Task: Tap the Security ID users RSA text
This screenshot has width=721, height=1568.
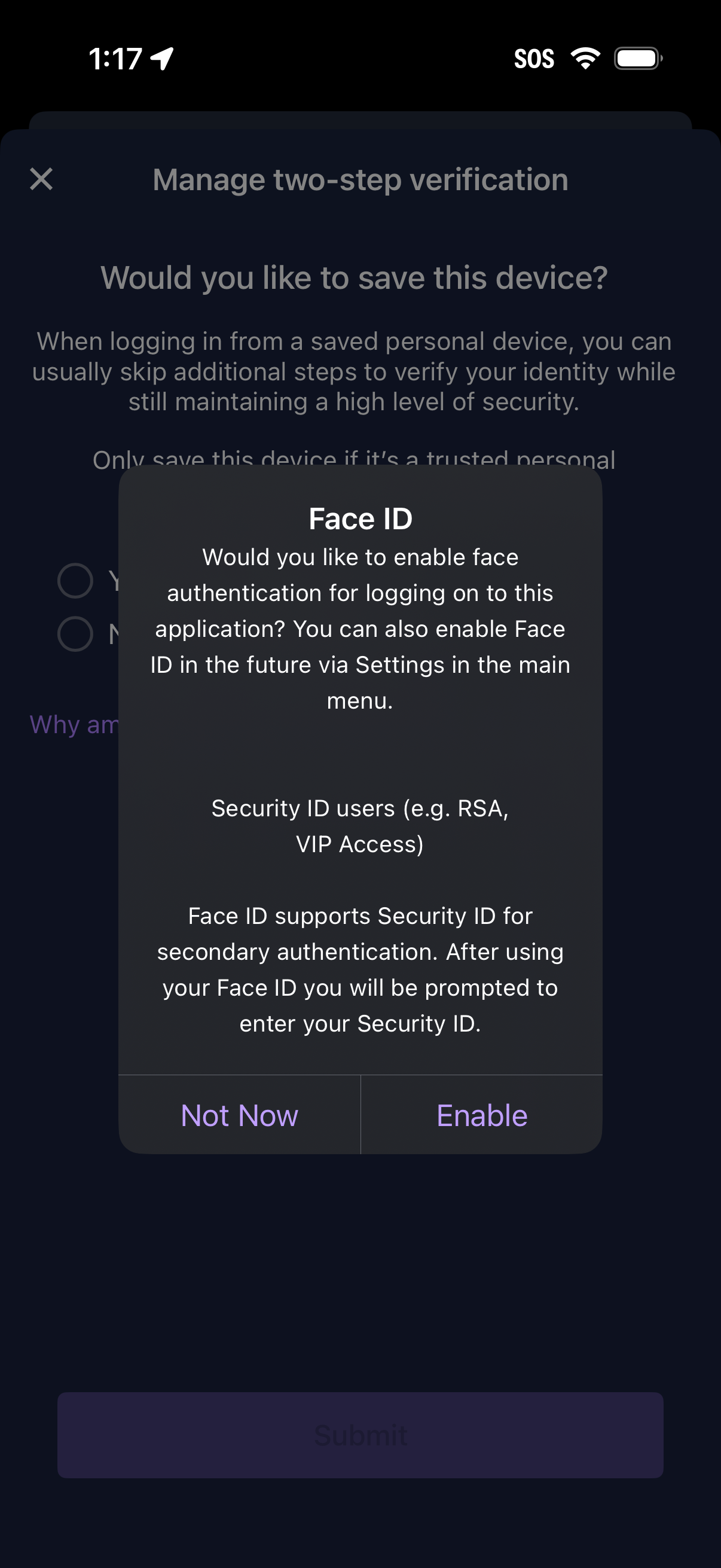Action: coord(360,826)
